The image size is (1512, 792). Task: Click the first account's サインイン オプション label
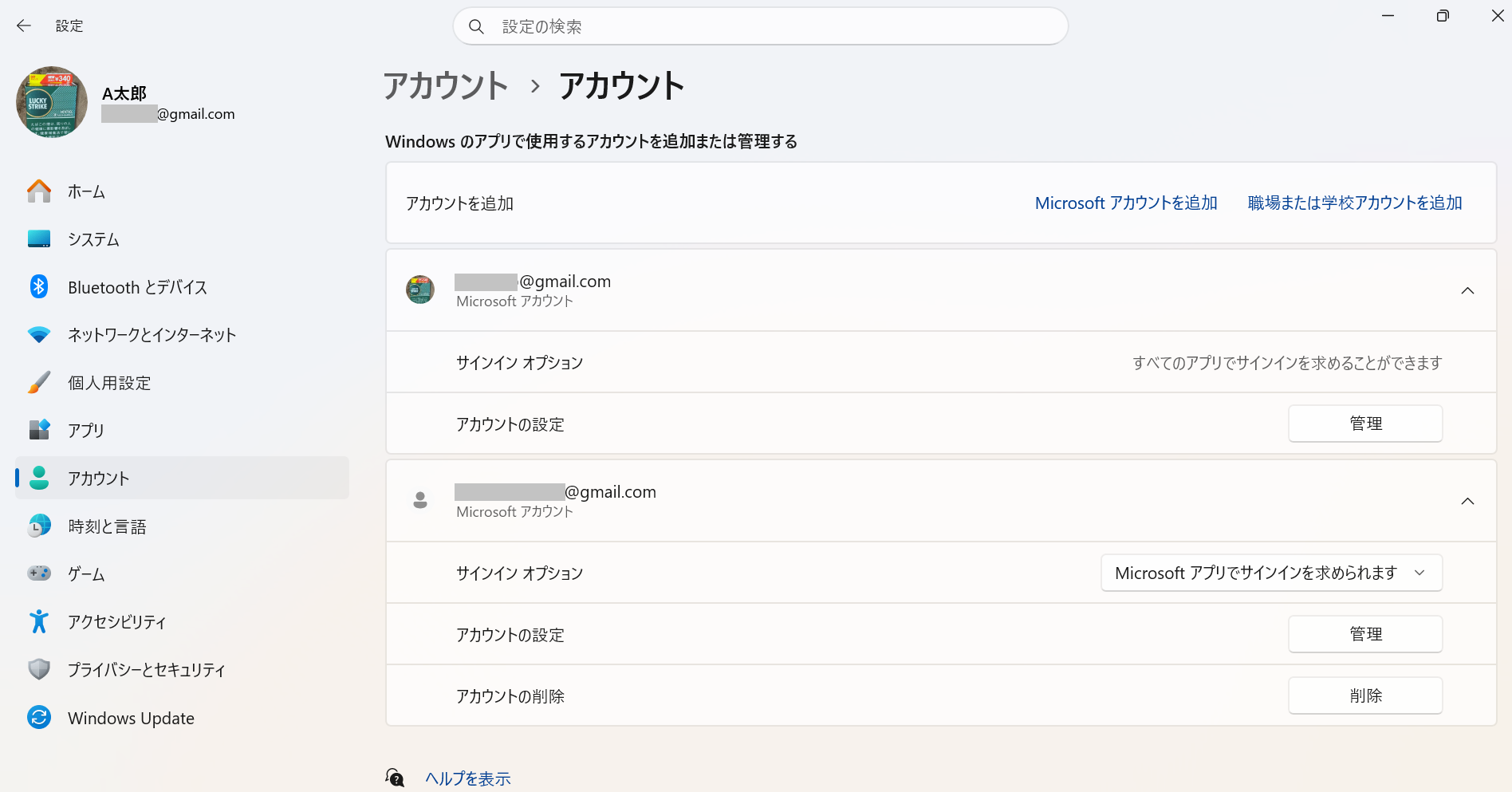point(520,363)
